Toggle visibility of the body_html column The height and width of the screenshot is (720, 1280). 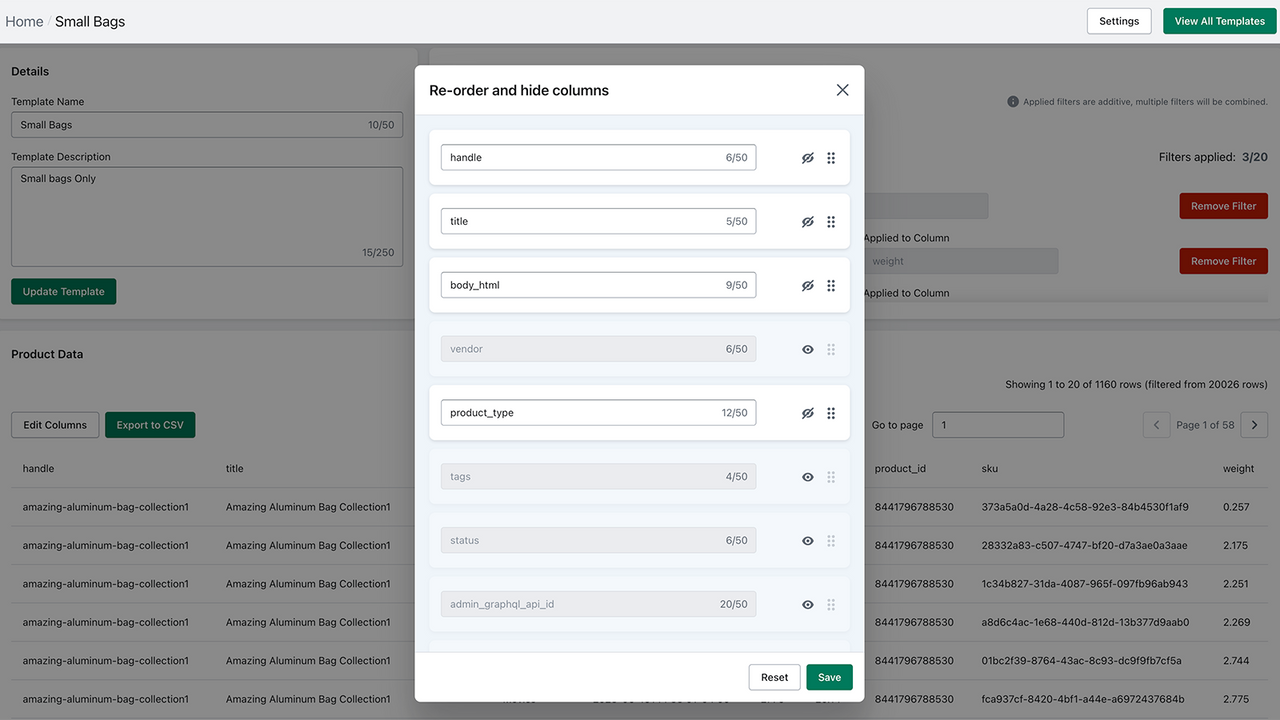pyautogui.click(x=808, y=286)
